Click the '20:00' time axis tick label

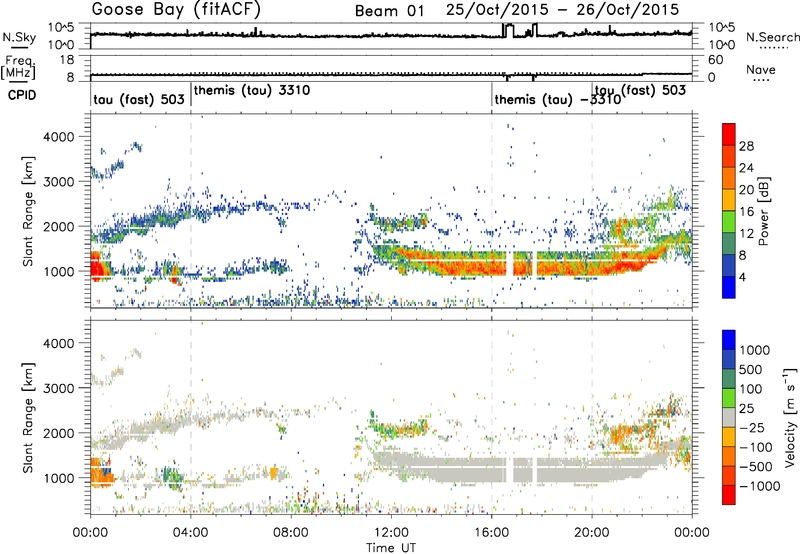coord(592,533)
